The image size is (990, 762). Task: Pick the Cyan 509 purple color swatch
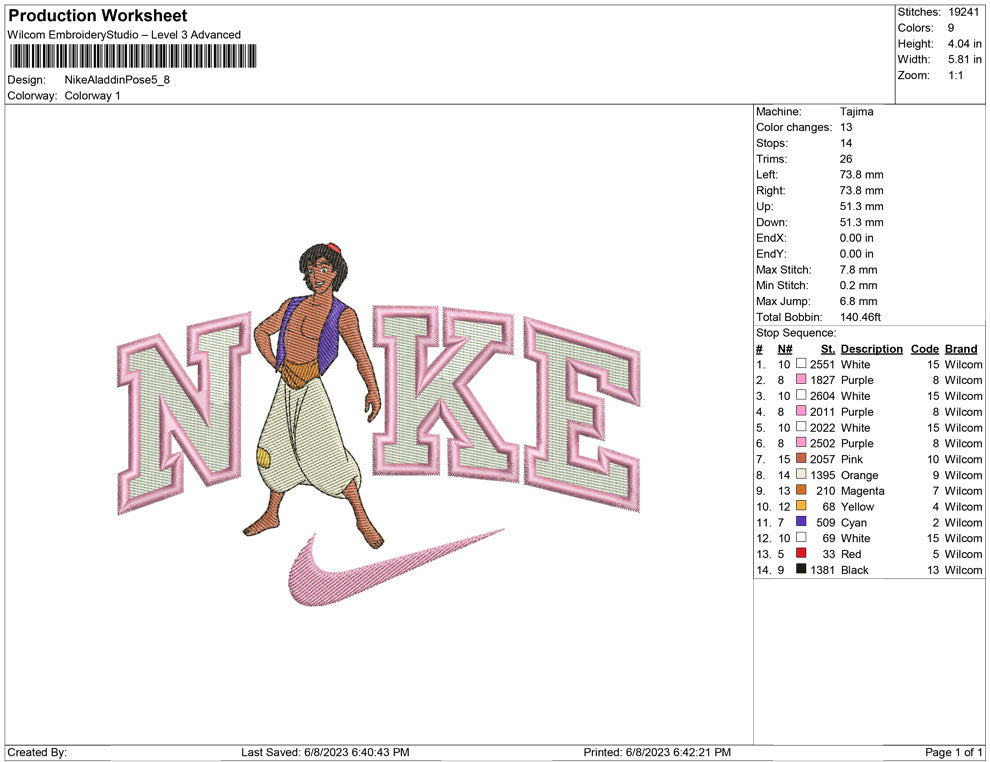[x=801, y=522]
